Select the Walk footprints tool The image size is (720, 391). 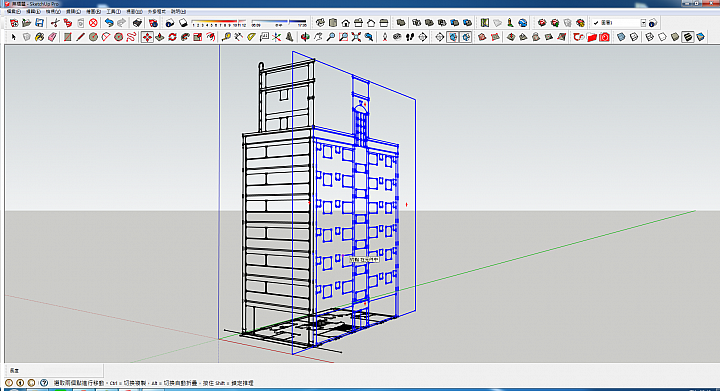[410, 37]
